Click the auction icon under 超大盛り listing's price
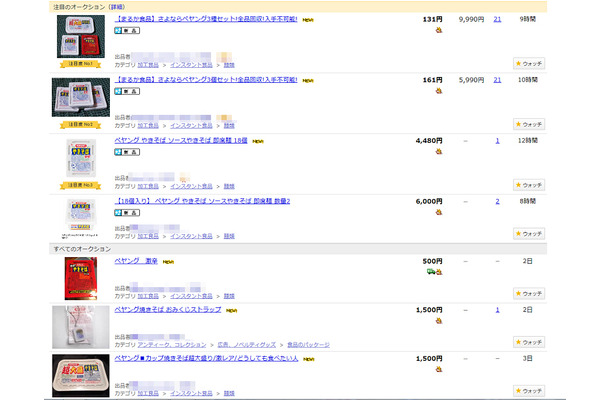 tap(439, 369)
